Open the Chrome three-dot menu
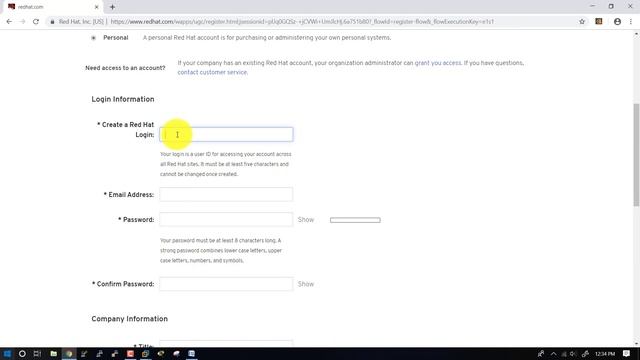The height and width of the screenshot is (360, 640). point(631,22)
